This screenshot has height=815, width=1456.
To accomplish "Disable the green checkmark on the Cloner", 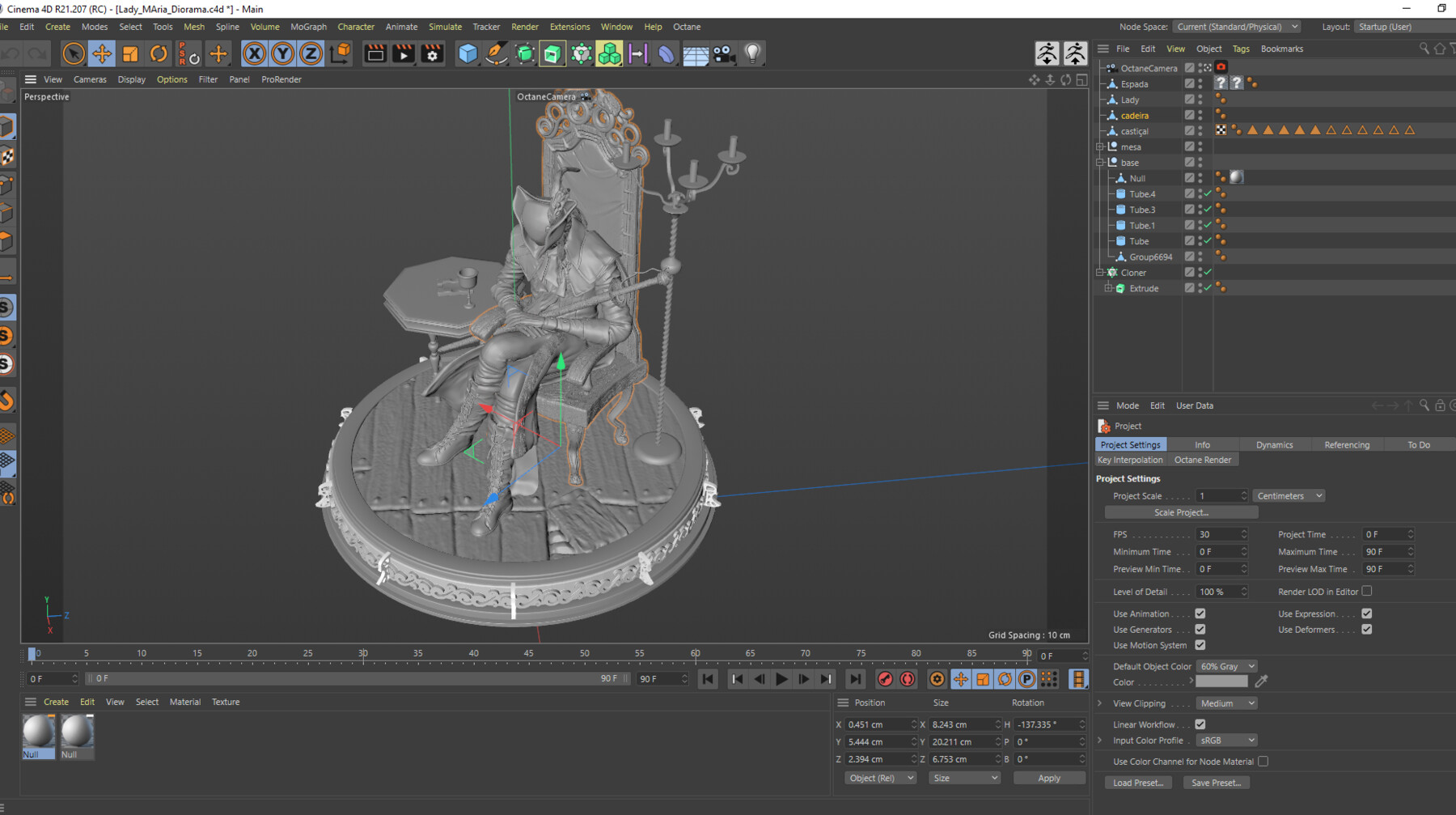I will [1206, 273].
